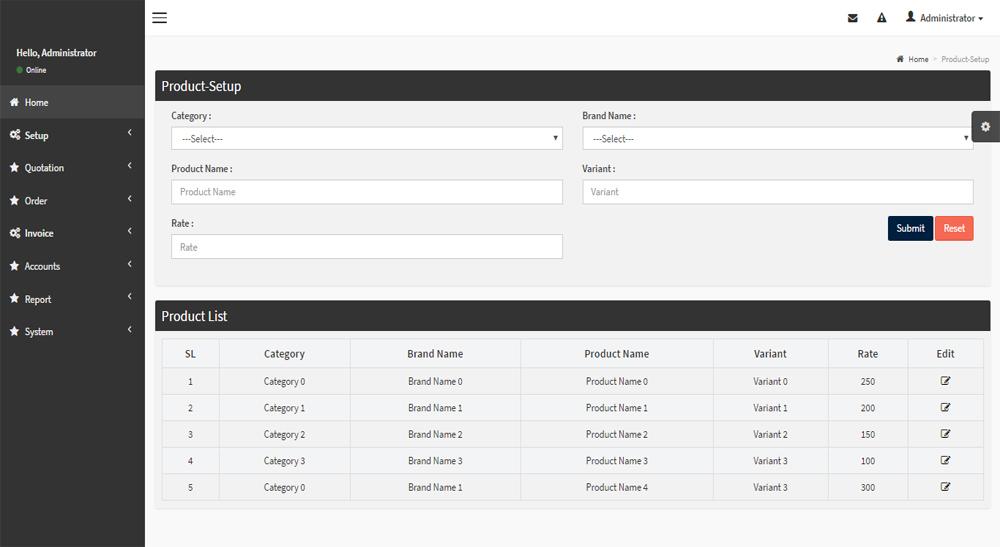Click the gears icon beside Setup

point(15,135)
